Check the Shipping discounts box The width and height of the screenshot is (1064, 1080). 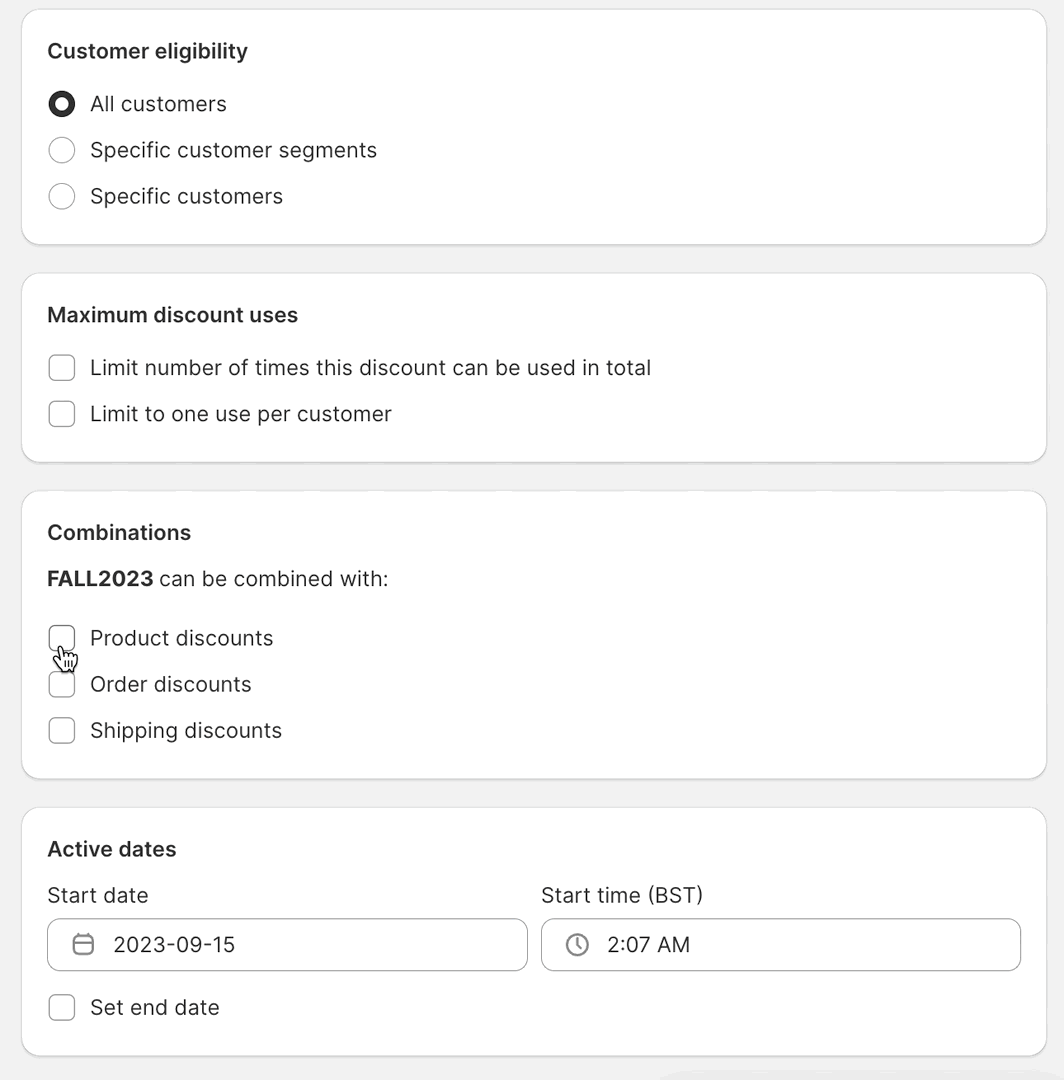point(62,731)
